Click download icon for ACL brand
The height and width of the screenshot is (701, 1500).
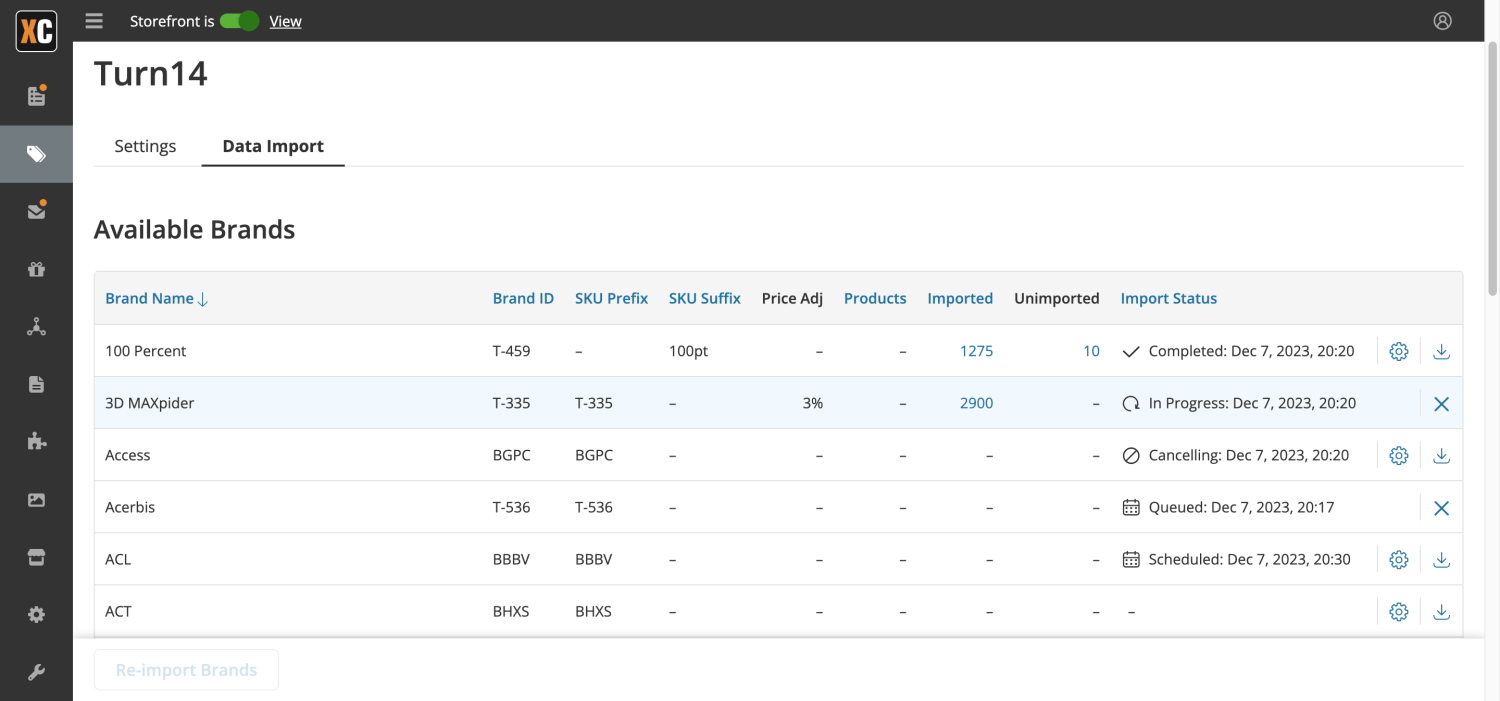click(1441, 560)
